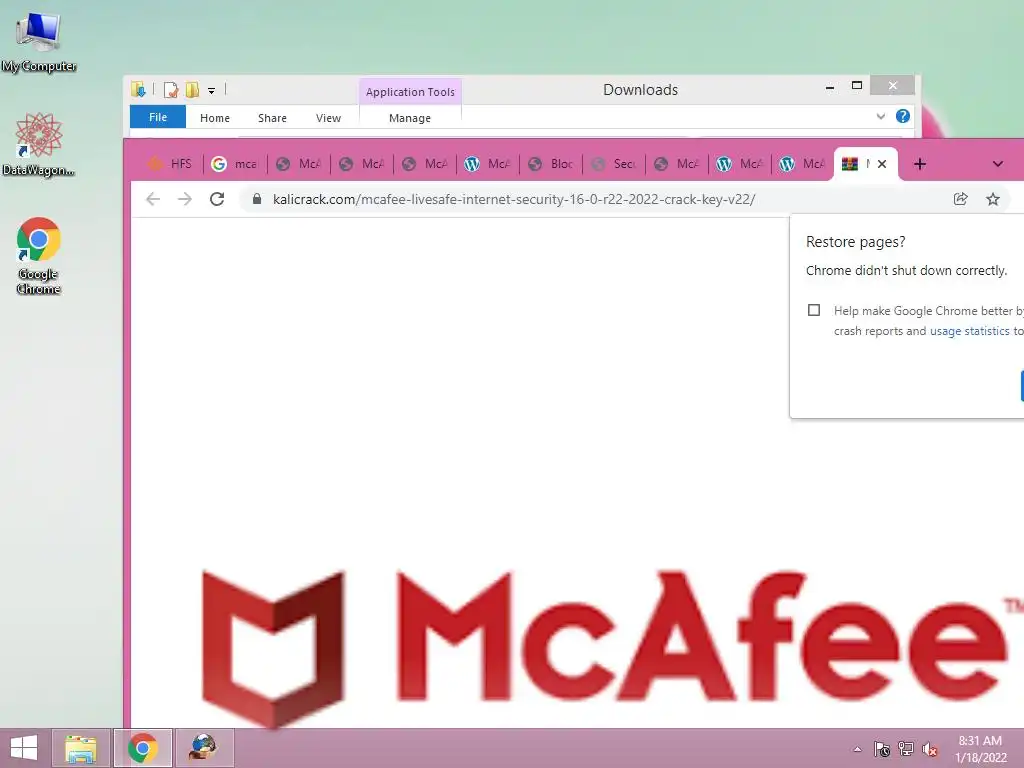Select Google Chrome desktop shortcut
This screenshot has width=1024, height=768.
click(39, 256)
